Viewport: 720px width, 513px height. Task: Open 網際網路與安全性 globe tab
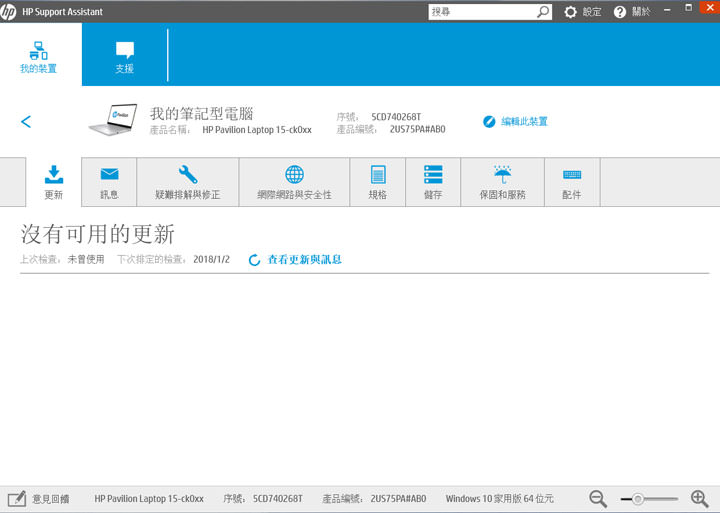click(294, 182)
